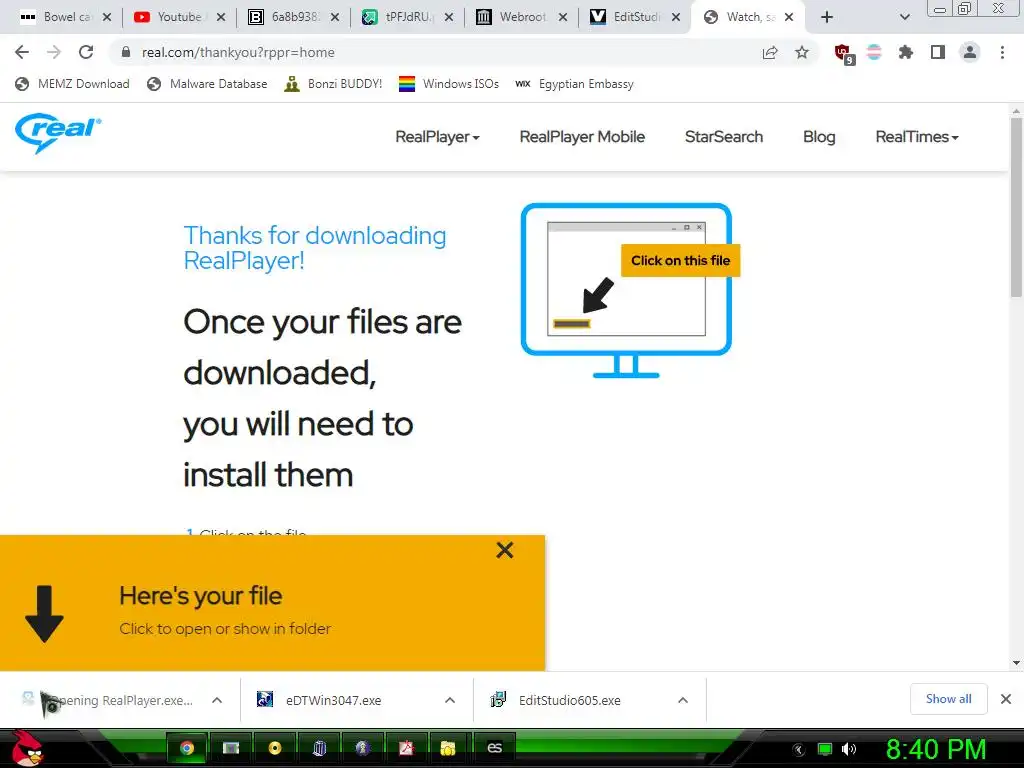Open the Bonzi BUDDY! bookmark
This screenshot has height=768, width=1024.
point(333,84)
